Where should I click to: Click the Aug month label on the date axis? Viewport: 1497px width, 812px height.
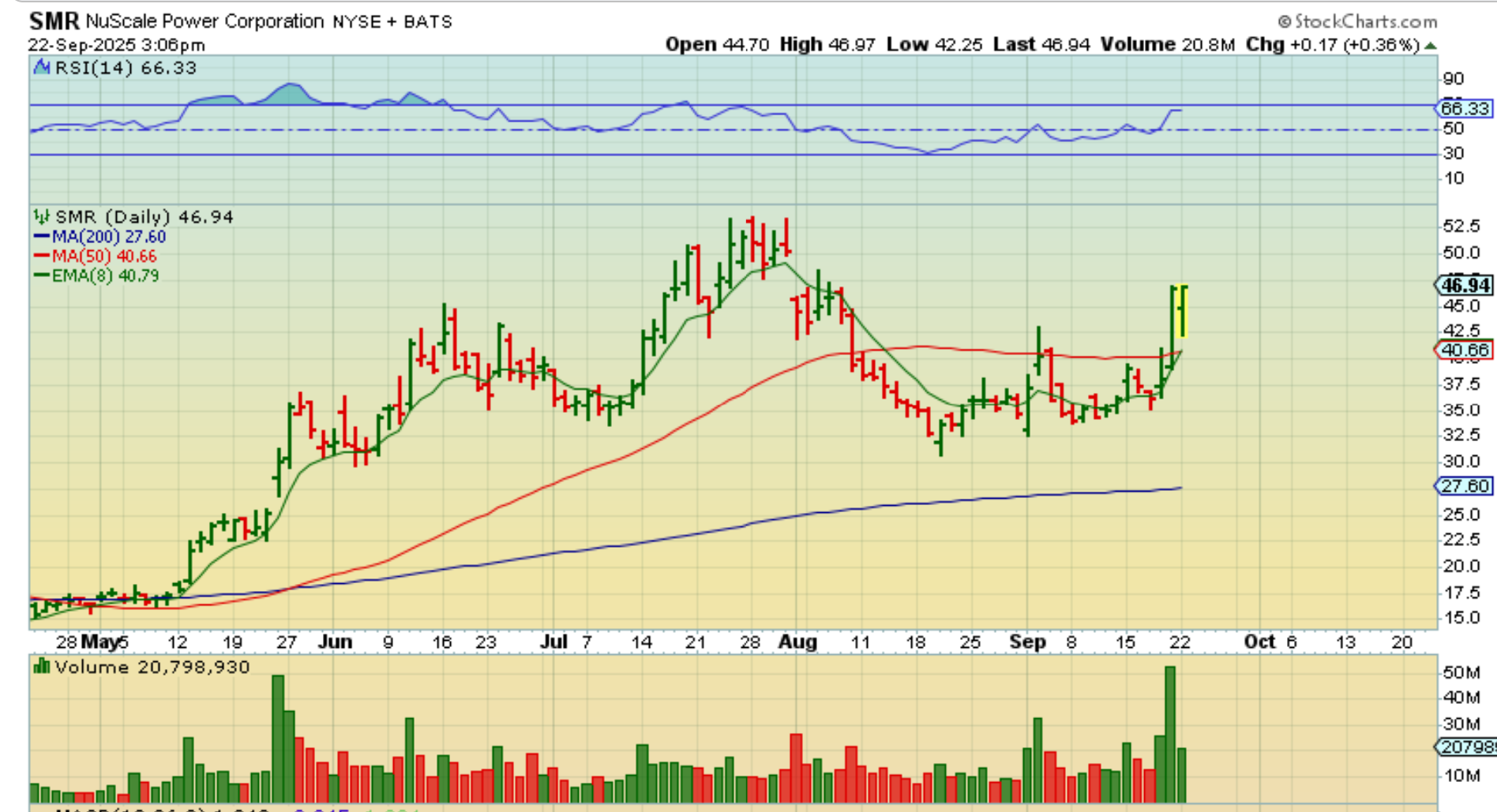pos(797,642)
